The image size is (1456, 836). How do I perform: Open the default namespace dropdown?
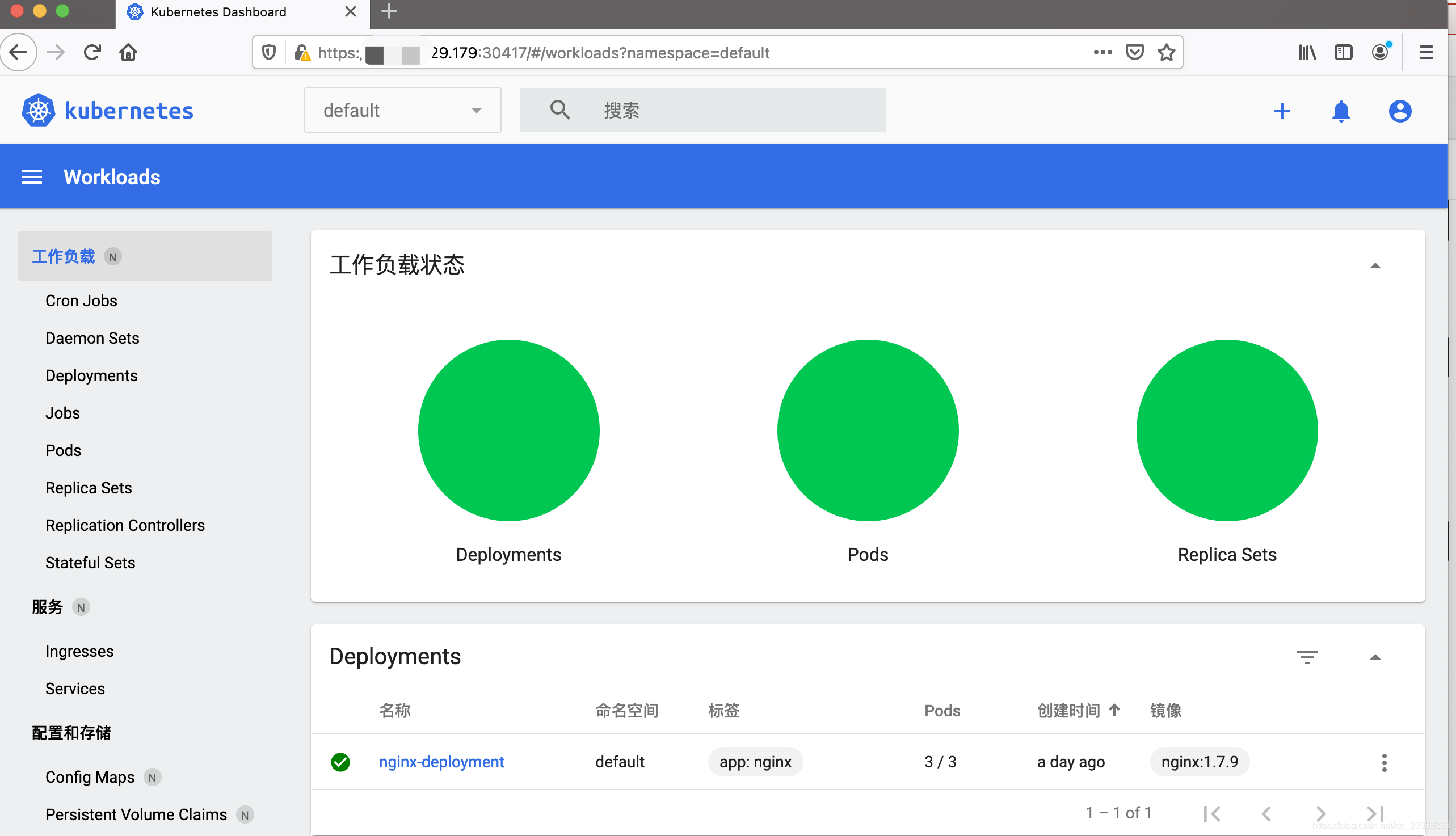pos(402,110)
